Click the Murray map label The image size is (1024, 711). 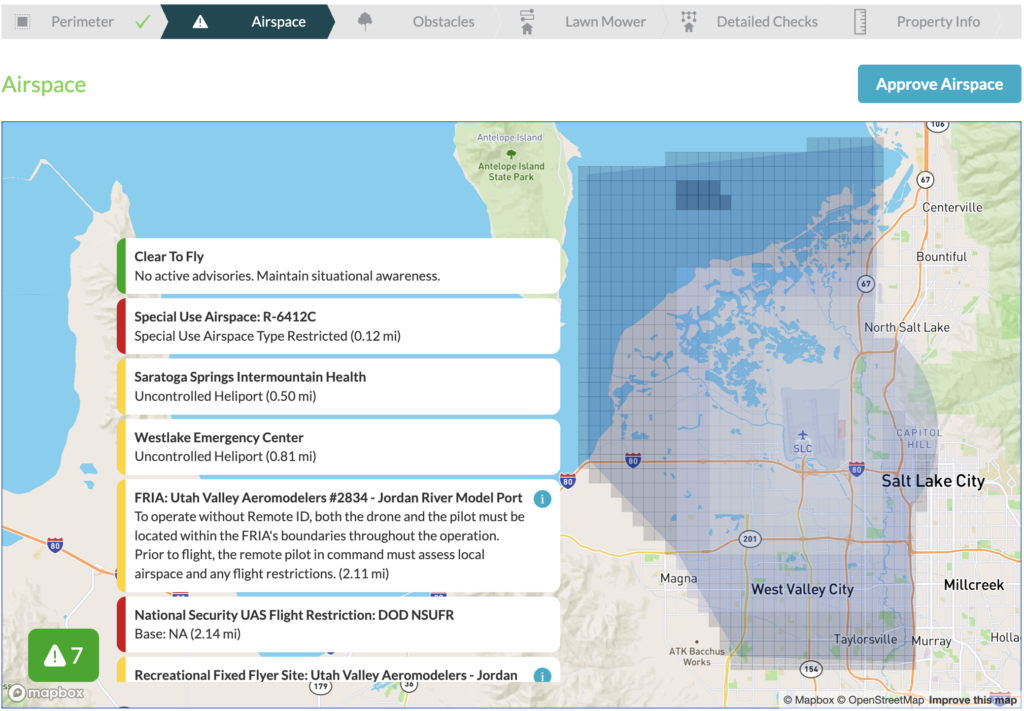[931, 641]
